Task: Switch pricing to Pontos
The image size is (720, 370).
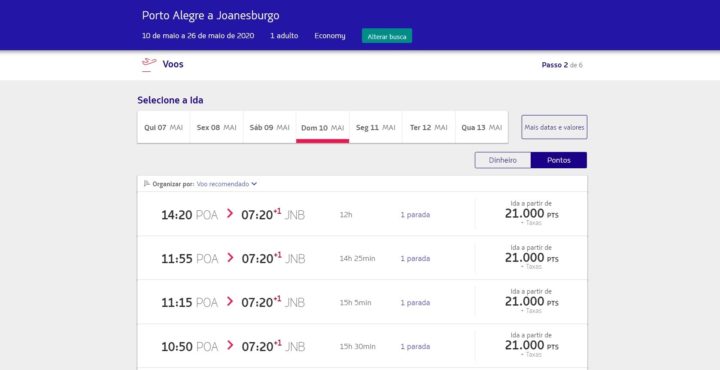Action: (x=558, y=160)
